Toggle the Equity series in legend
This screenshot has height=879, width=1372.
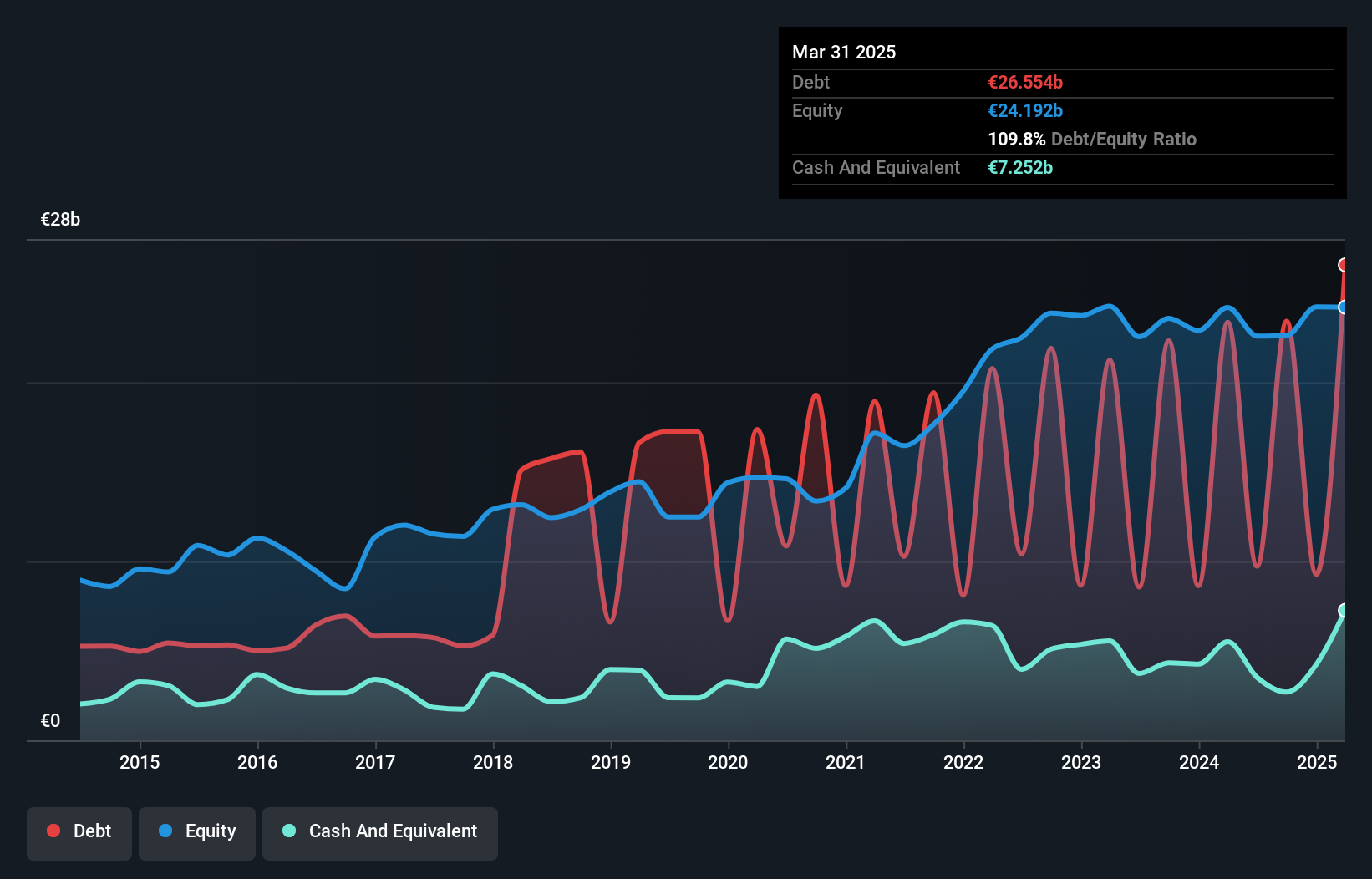pos(197,831)
